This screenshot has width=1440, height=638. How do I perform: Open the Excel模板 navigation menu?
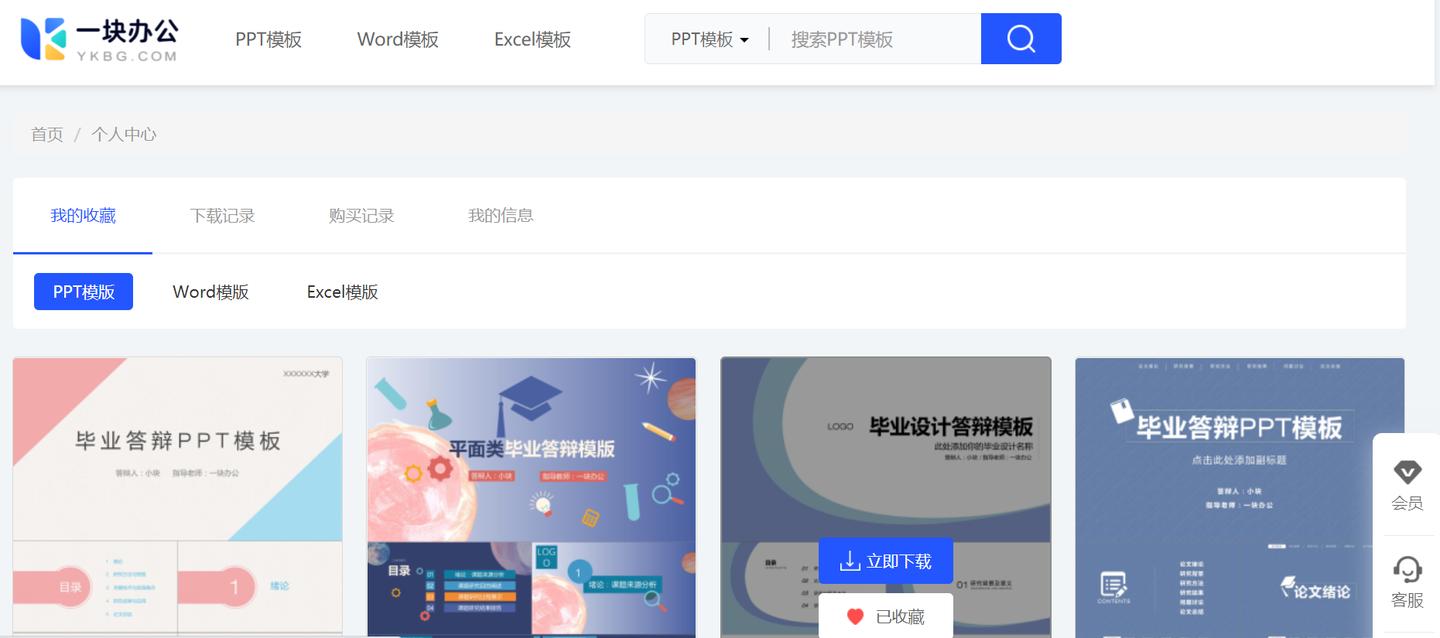(x=531, y=39)
